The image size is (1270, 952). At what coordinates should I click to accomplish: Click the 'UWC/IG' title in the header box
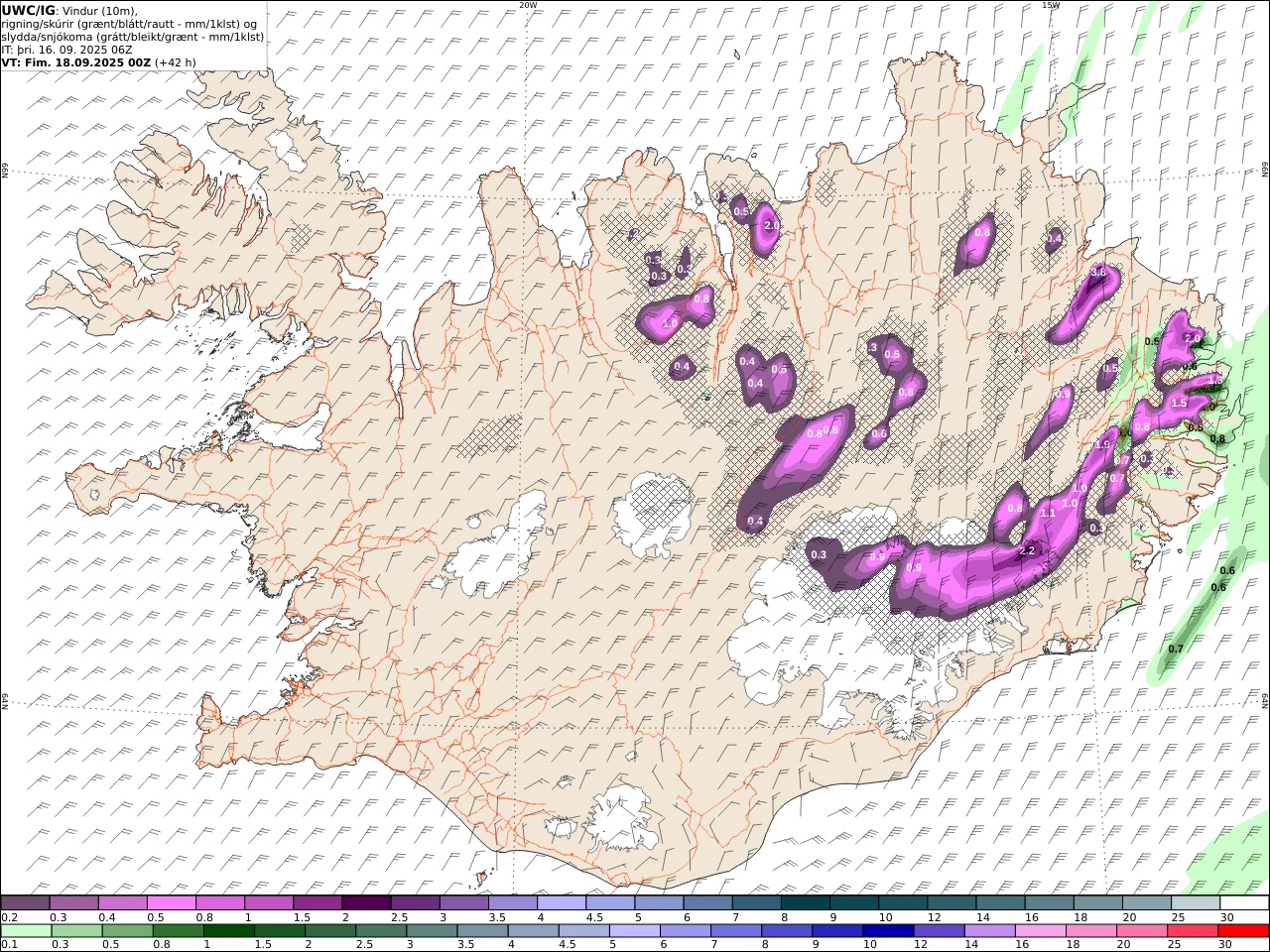[29, 10]
